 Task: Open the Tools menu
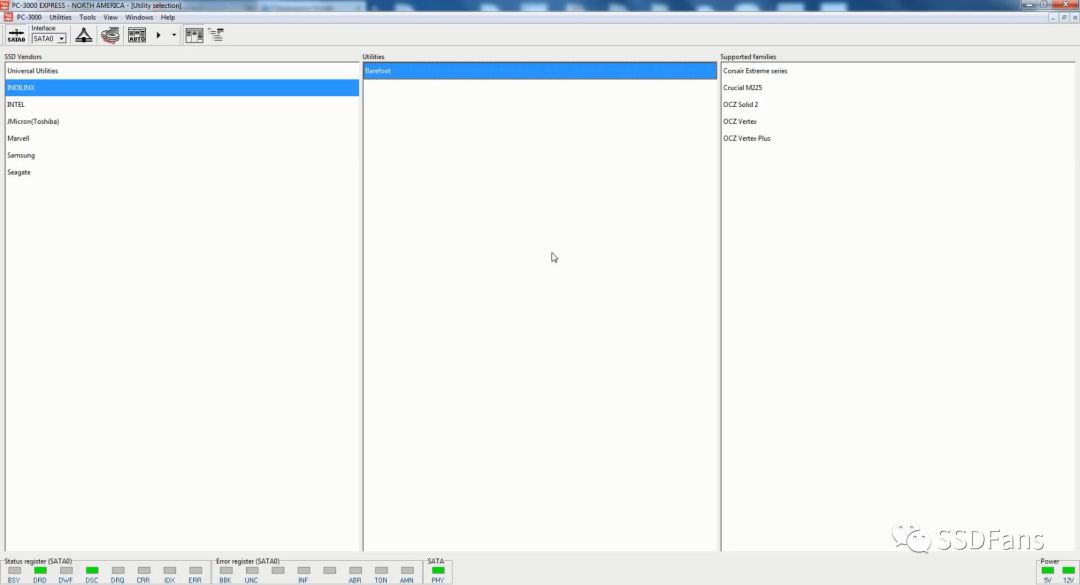click(87, 17)
